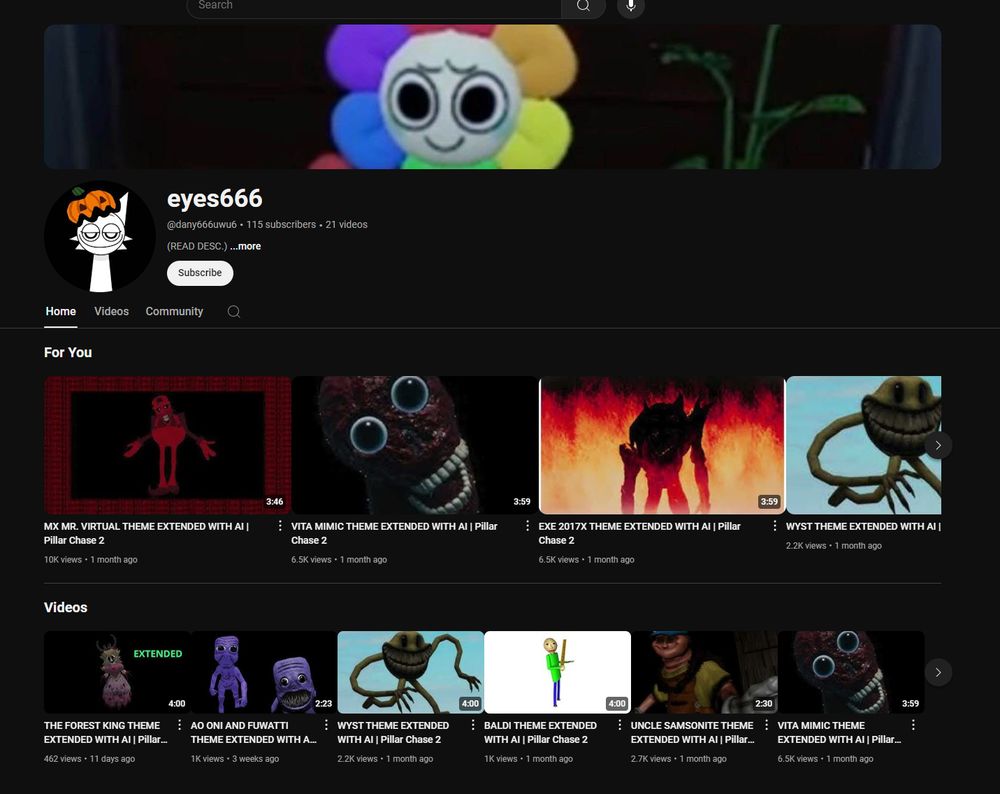Click the search magnifier button in top bar
This screenshot has height=794, width=1000.
[583, 6]
